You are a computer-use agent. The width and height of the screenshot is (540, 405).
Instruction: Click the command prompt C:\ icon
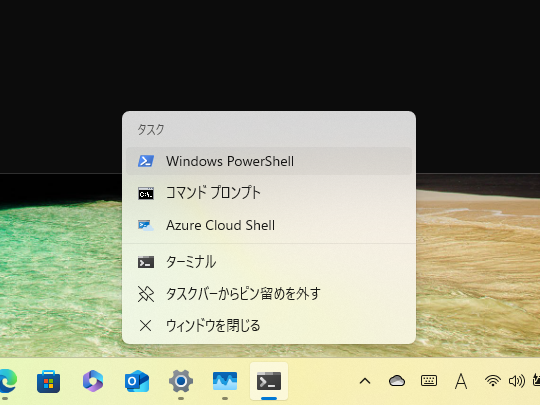pyautogui.click(x=146, y=193)
